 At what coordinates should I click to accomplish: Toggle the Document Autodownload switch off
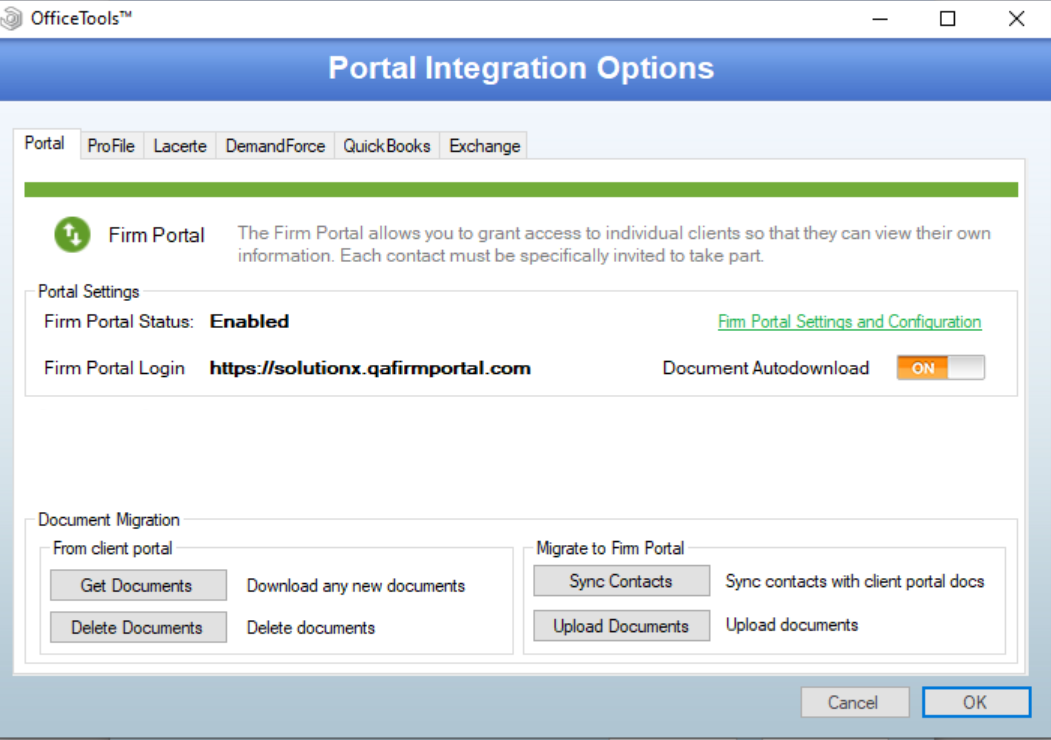pos(940,368)
